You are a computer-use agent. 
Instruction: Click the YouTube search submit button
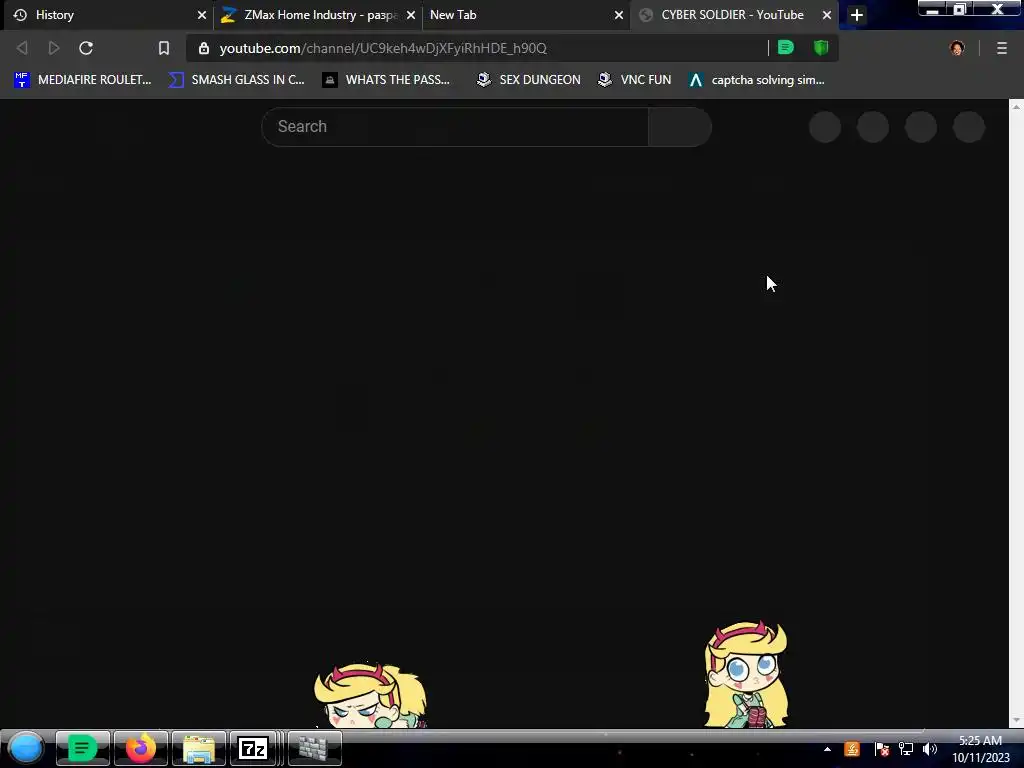point(680,127)
